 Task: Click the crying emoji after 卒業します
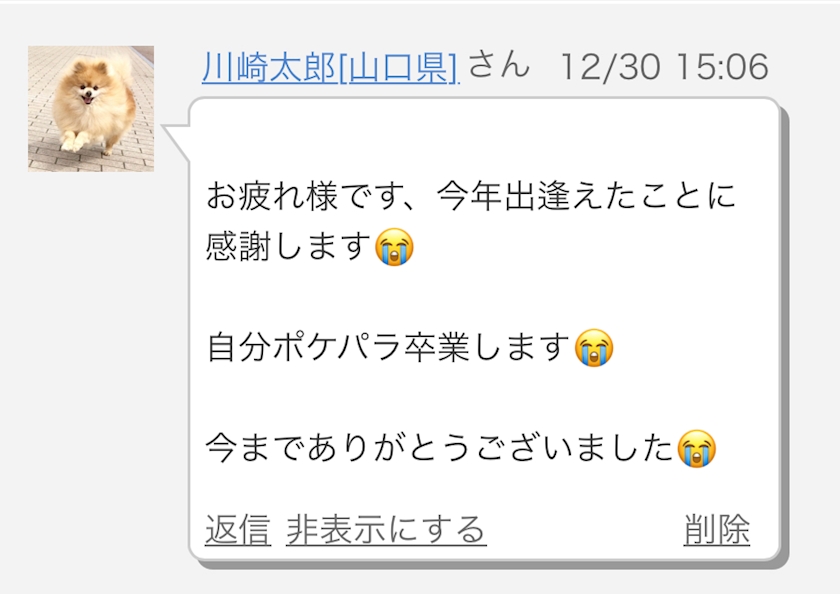click(594, 347)
